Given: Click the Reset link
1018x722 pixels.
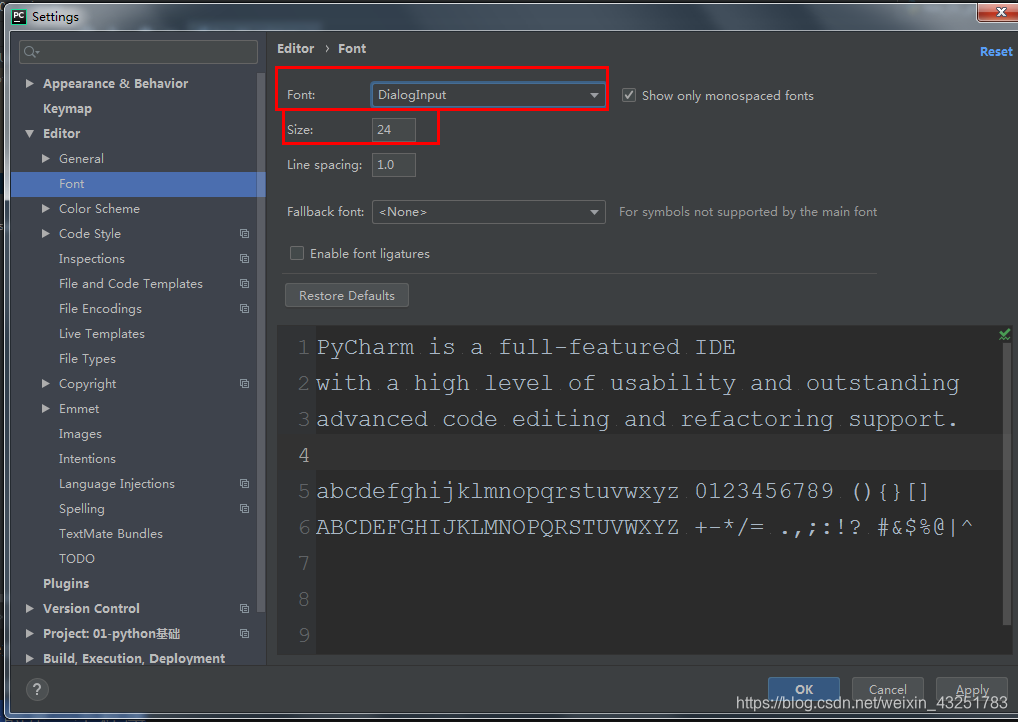Looking at the screenshot, I should tap(996, 51).
